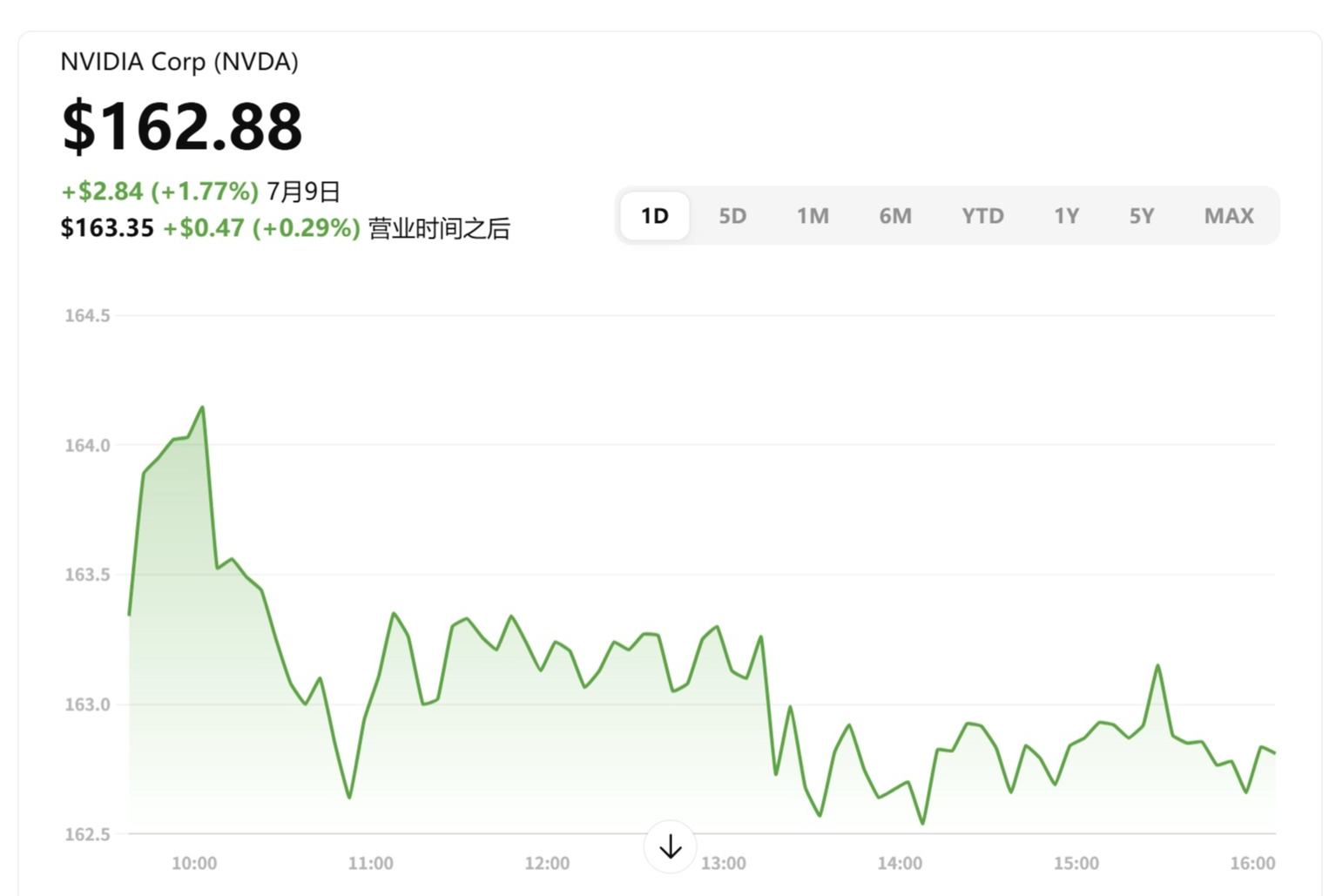Click the $162.88 current price
Screen dimensions: 1336x896
coord(182,126)
